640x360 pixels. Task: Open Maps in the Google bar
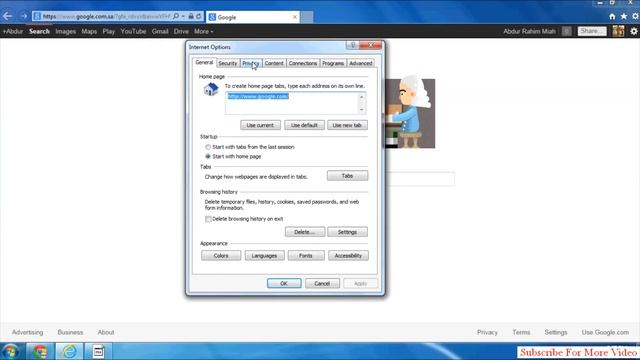point(89,31)
